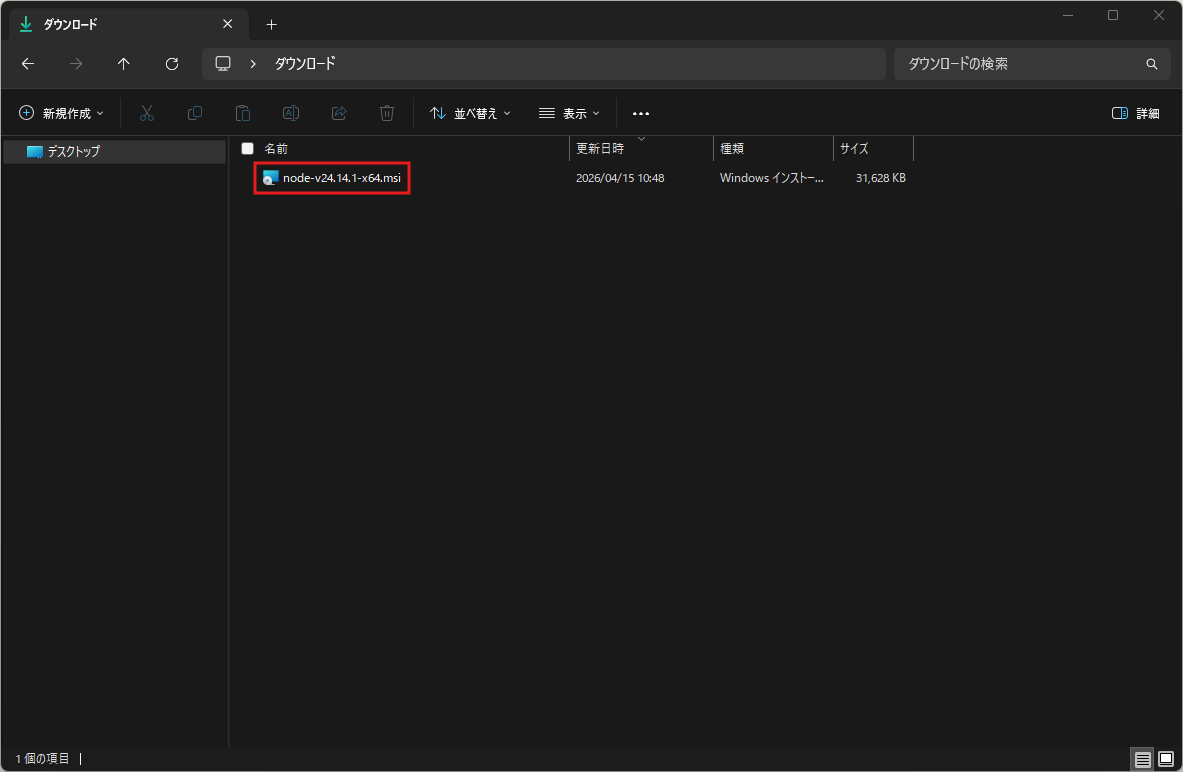Click the Share icon in toolbar
This screenshot has width=1183, height=772.
point(339,113)
